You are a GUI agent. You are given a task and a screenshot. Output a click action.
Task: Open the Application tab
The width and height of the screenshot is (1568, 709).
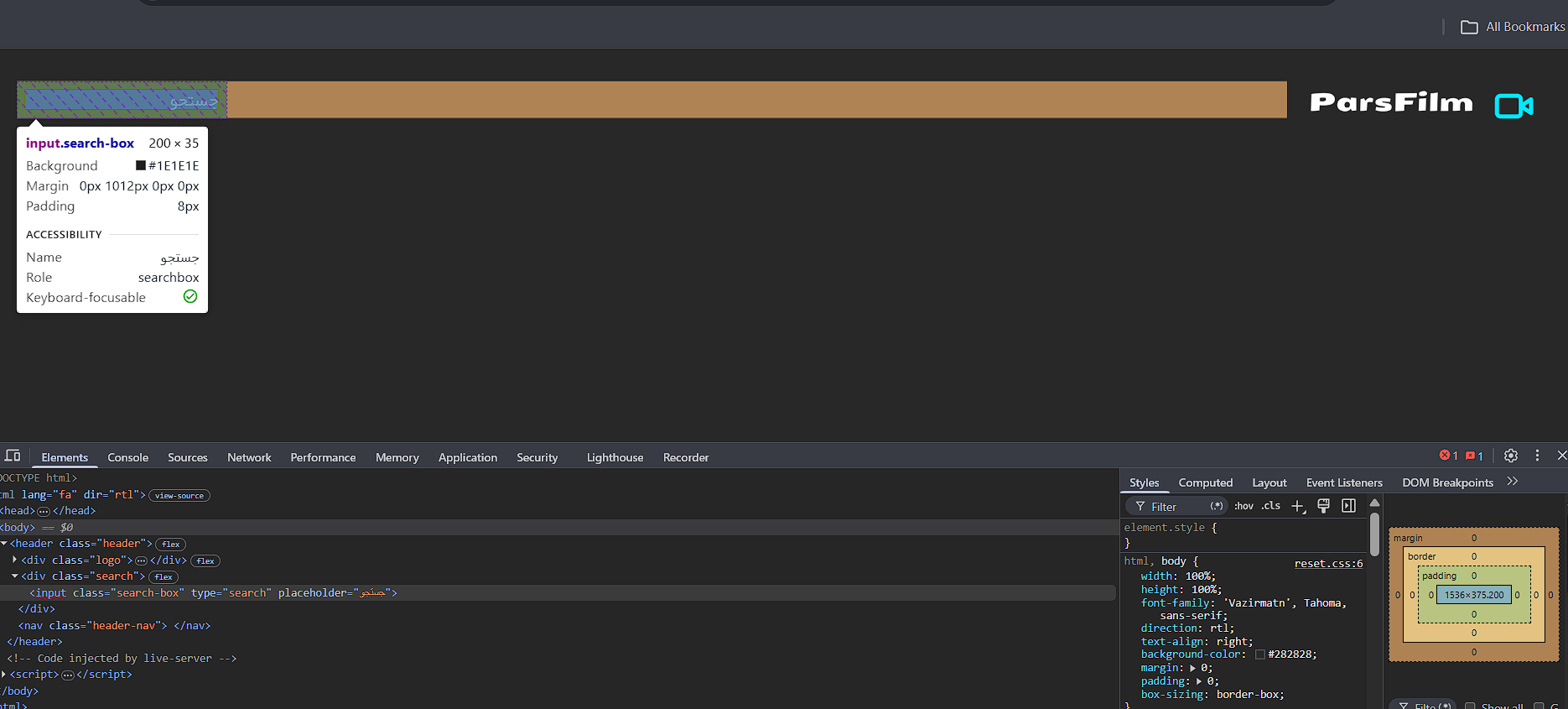(468, 457)
